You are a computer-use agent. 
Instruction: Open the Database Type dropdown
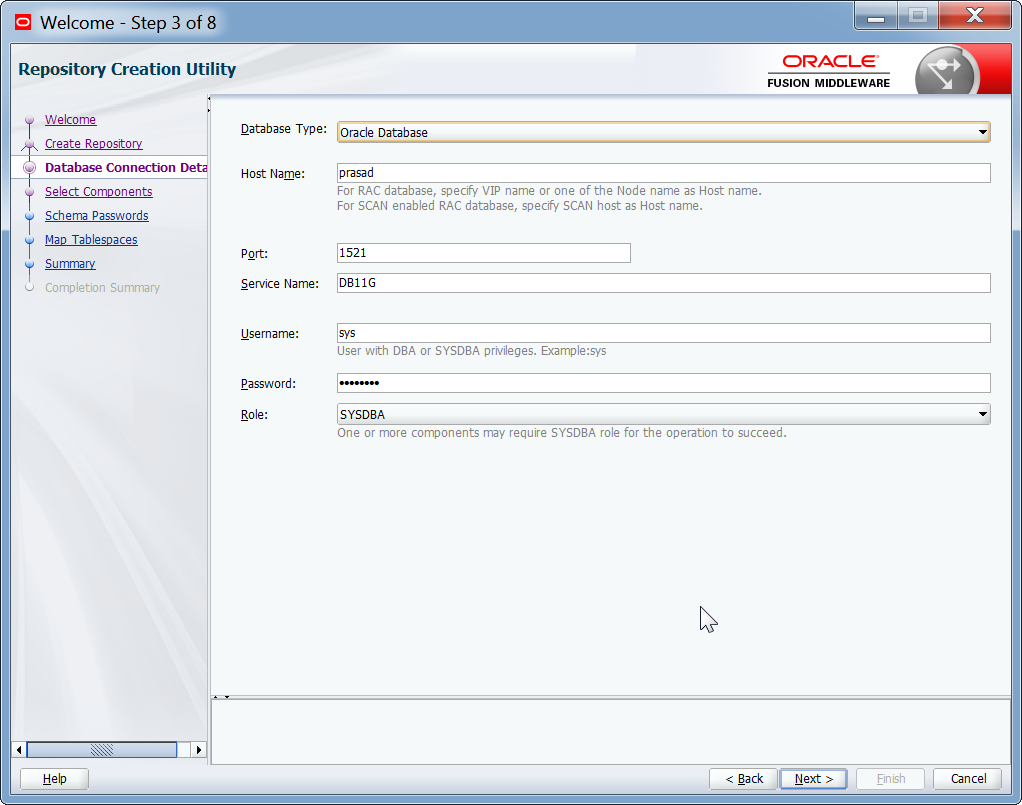coord(664,132)
